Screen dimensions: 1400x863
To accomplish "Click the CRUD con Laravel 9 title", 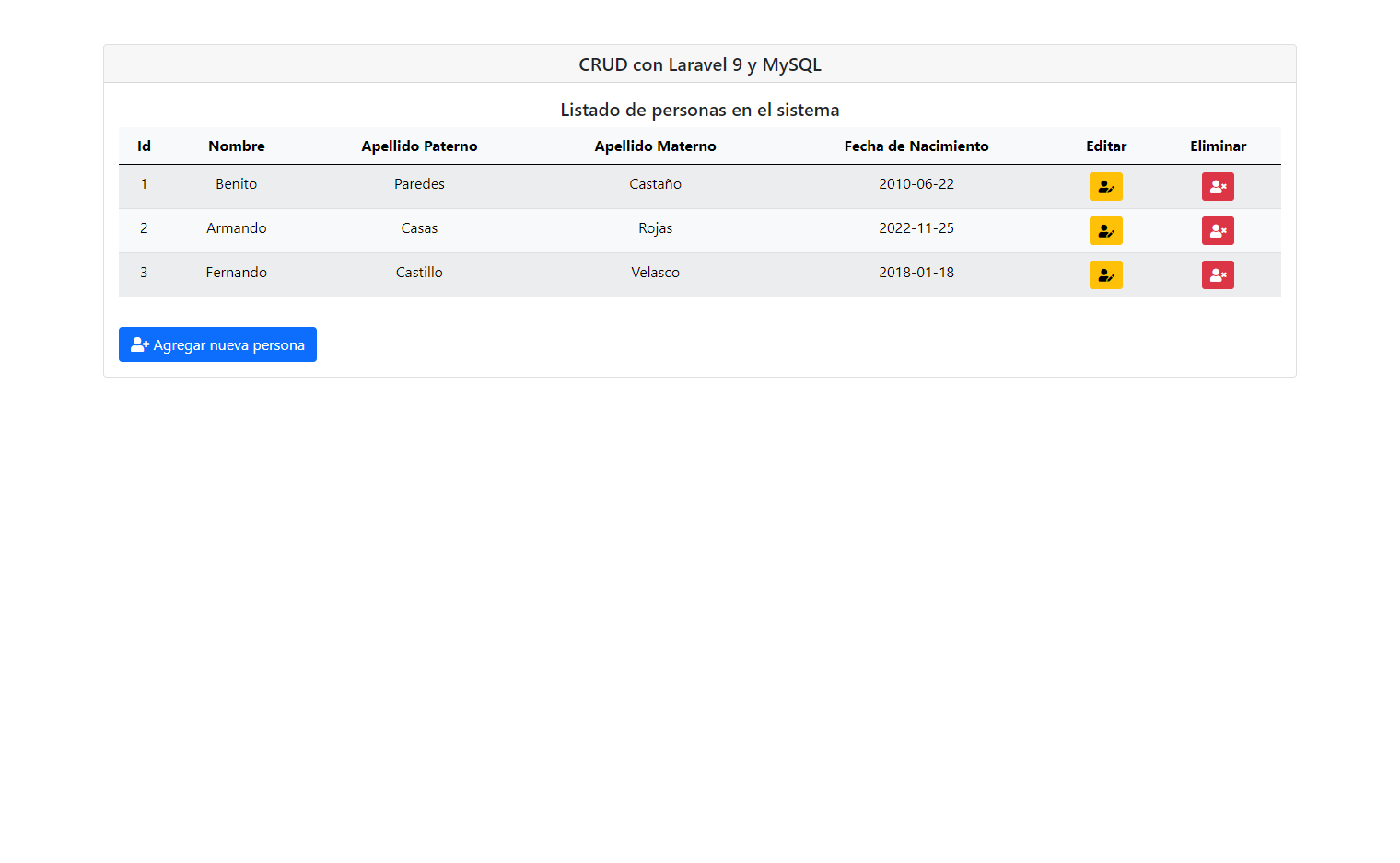I will point(699,64).
